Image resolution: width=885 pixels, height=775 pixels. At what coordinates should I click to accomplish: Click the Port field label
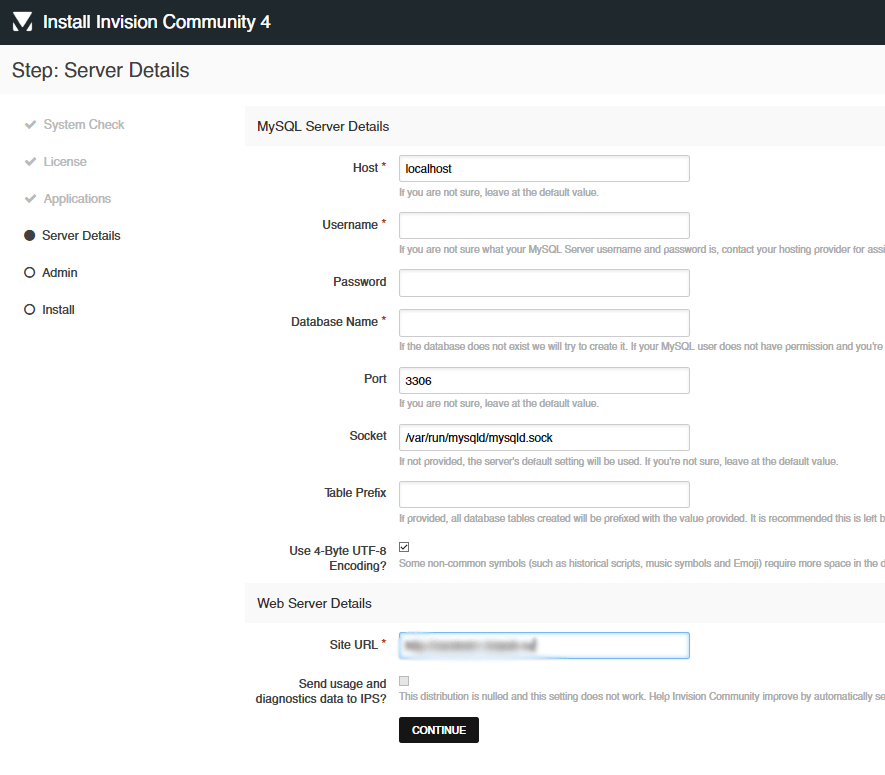click(x=375, y=379)
